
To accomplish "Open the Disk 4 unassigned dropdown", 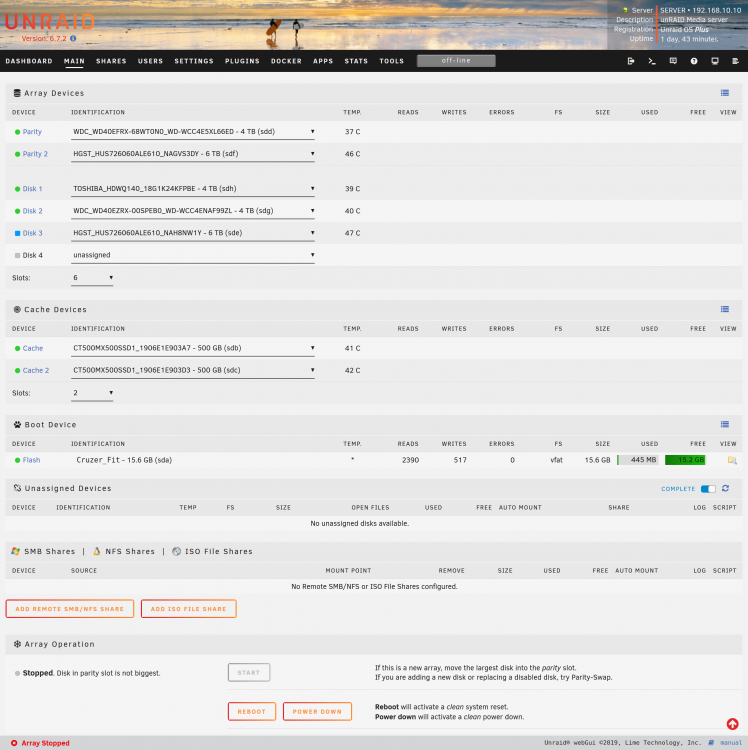I will click(193, 255).
